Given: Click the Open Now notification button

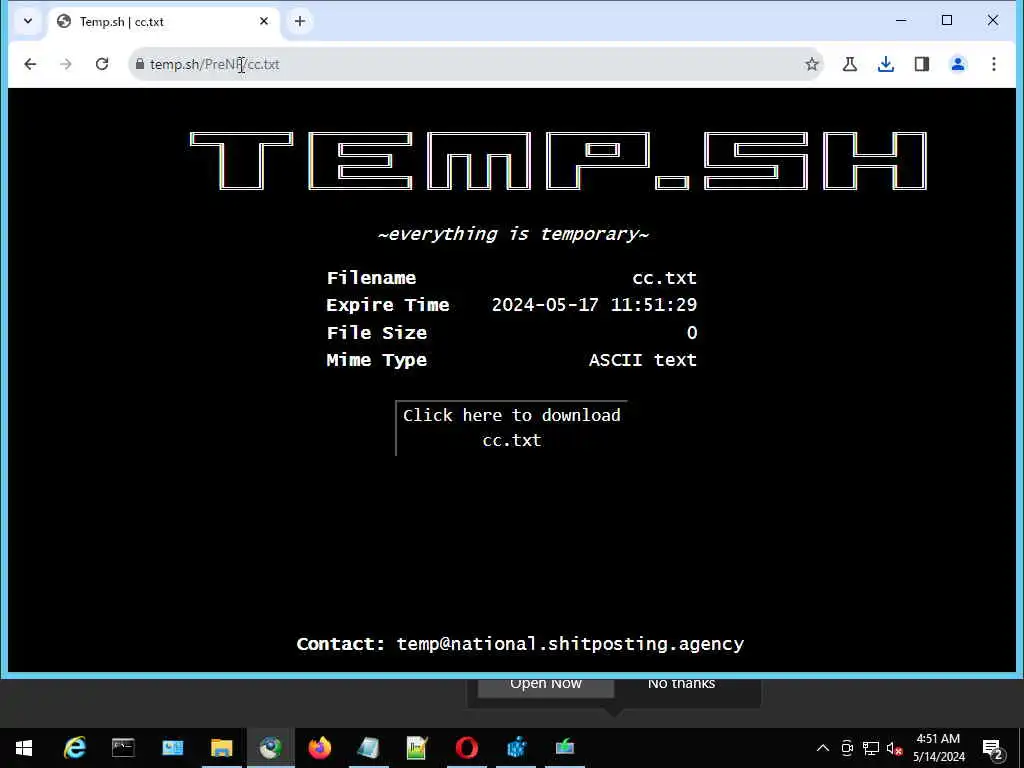Looking at the screenshot, I should [545, 684].
